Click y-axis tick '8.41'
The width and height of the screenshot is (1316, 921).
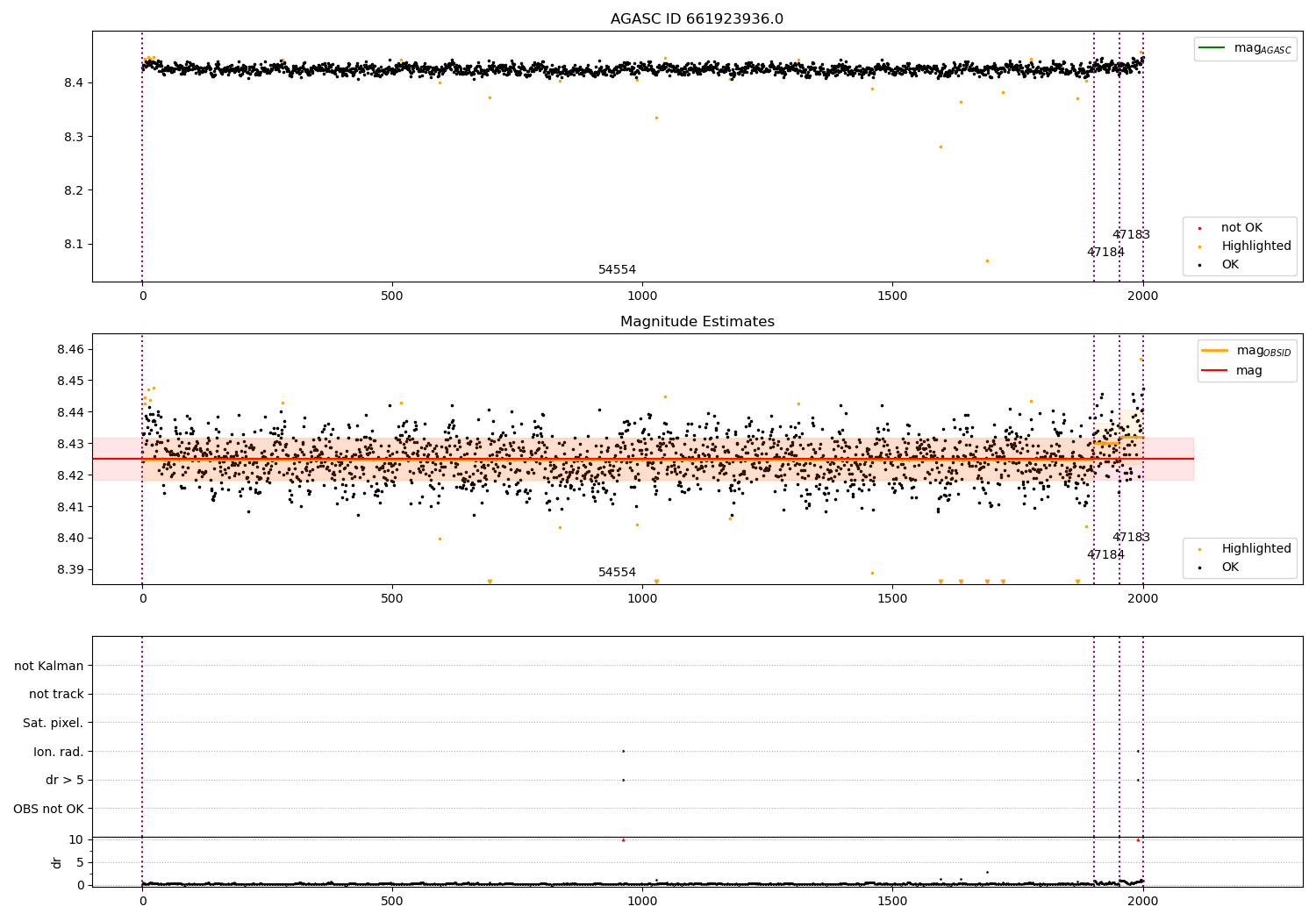(x=70, y=506)
